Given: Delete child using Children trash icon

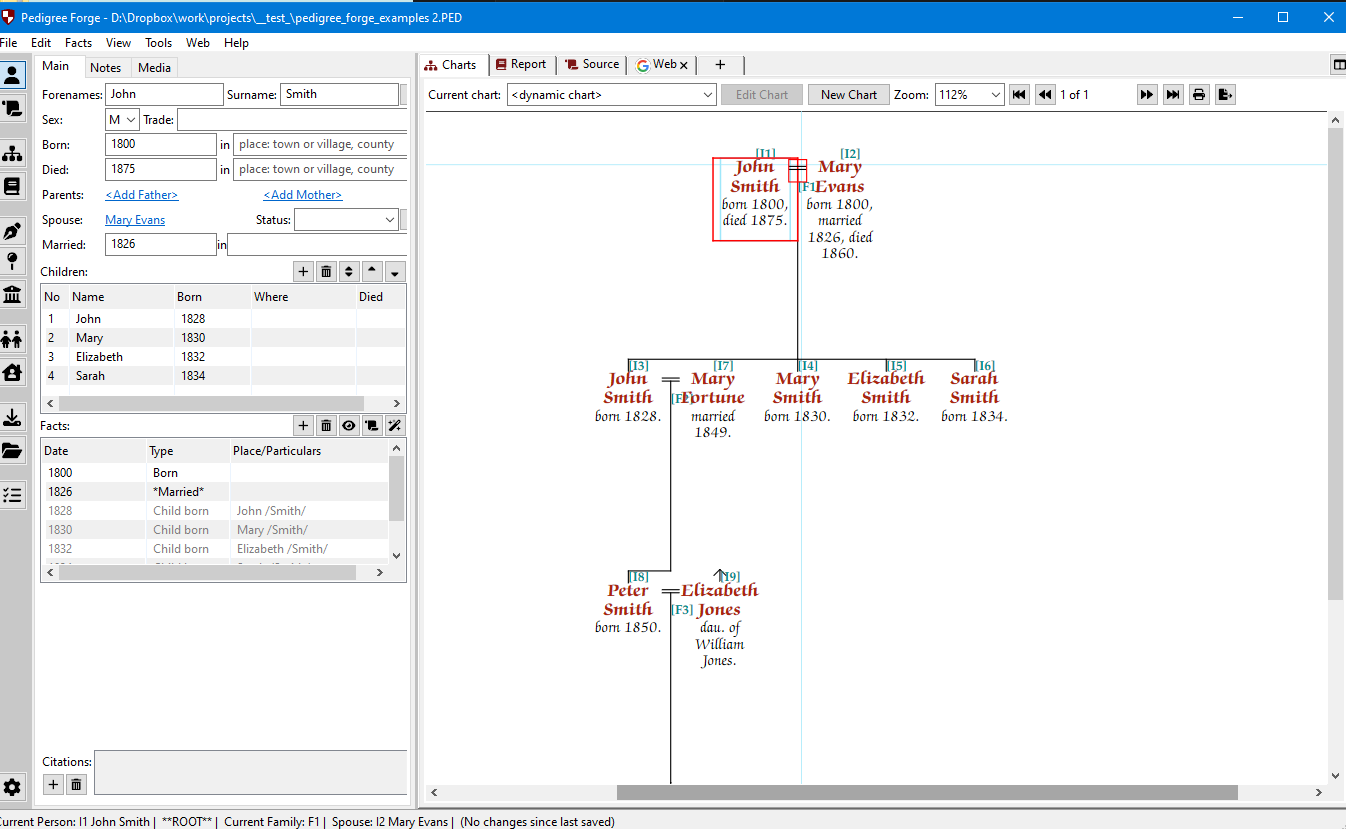Looking at the screenshot, I should tap(326, 272).
